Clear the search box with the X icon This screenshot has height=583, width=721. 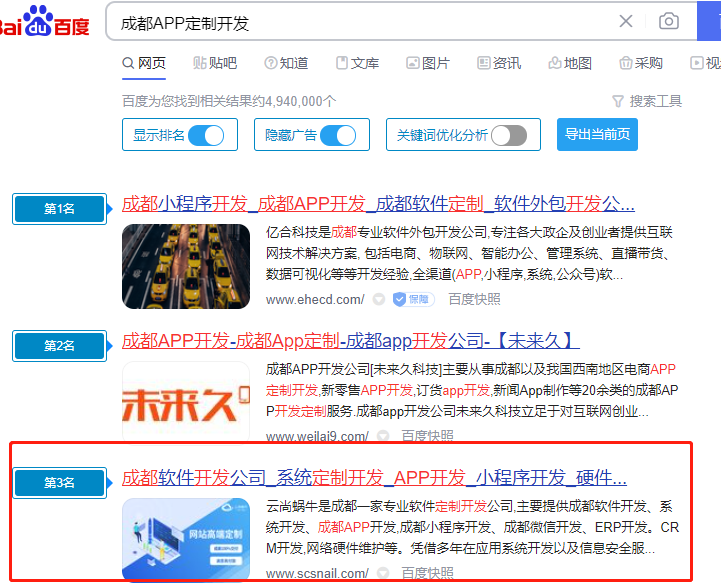pyautogui.click(x=626, y=22)
